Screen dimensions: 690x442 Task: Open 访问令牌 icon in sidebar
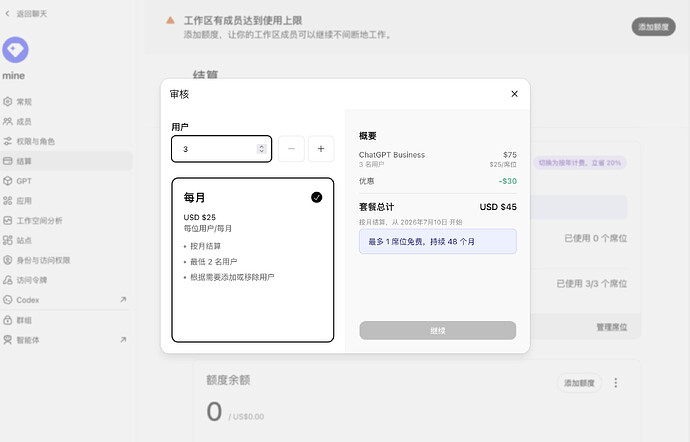pos(7,280)
